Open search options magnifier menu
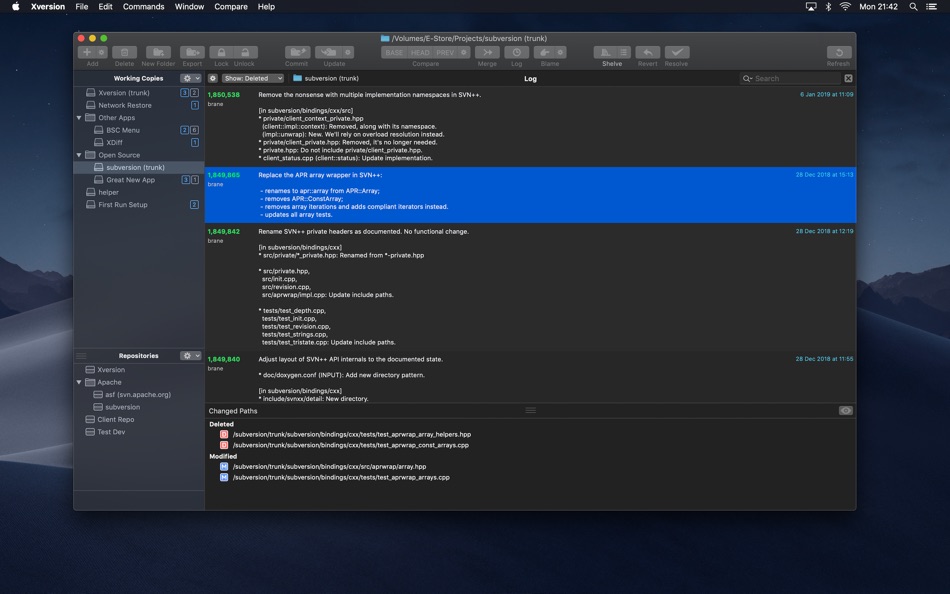This screenshot has height=594, width=950. [x=747, y=78]
